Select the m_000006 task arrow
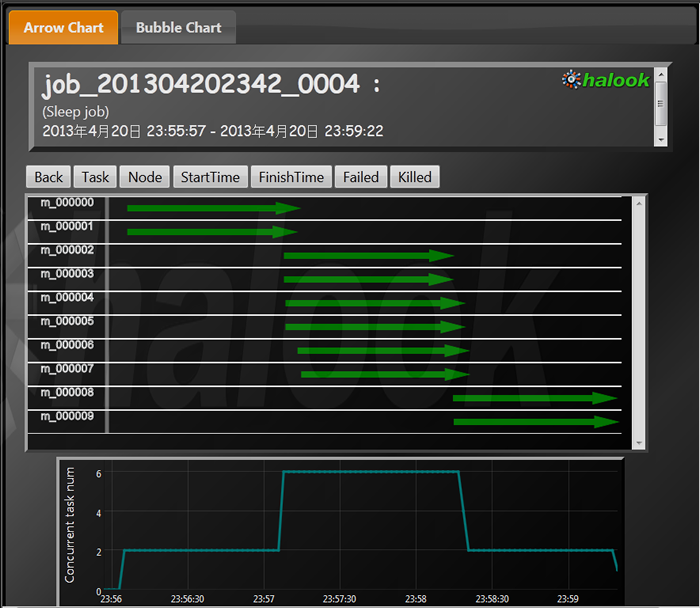The width and height of the screenshot is (700, 608). 383,350
